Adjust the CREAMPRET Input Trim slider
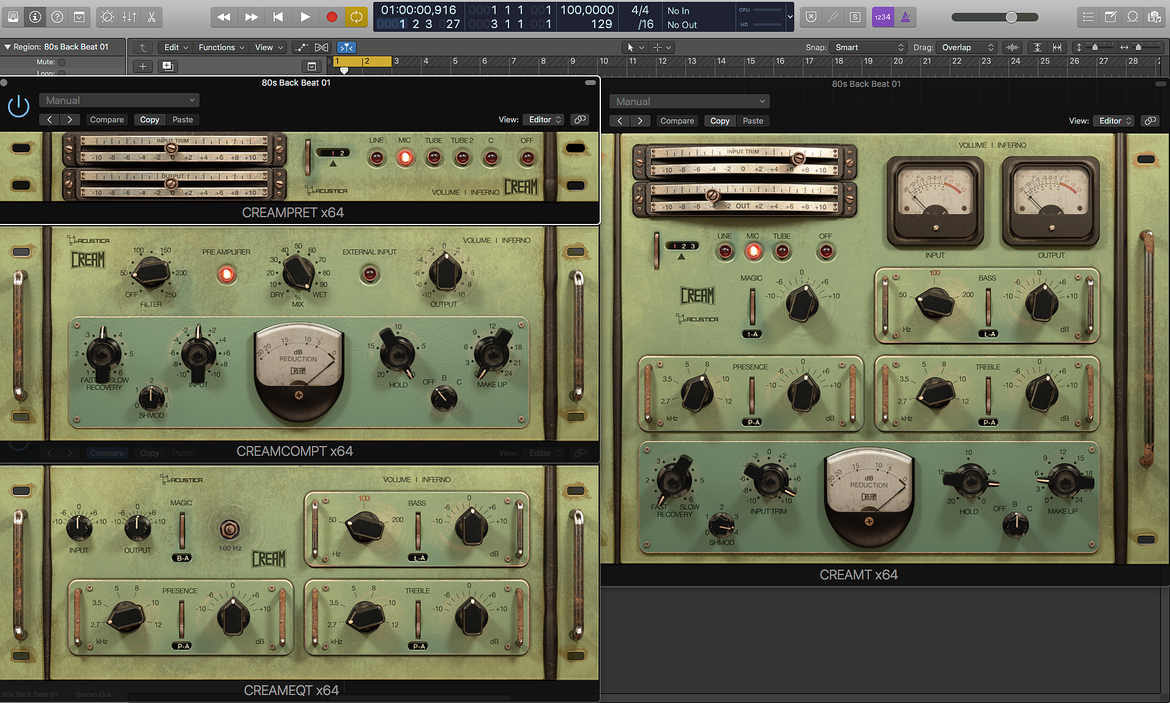The image size is (1170, 703). (x=171, y=148)
